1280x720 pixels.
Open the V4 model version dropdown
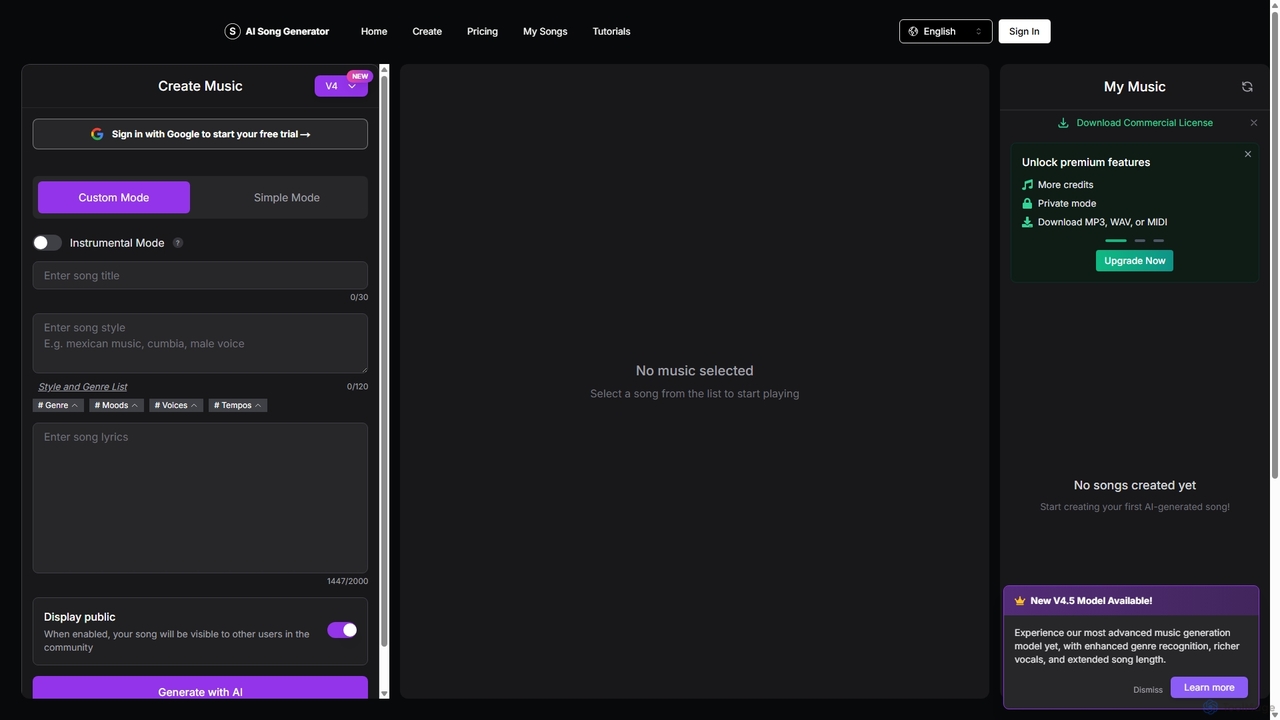[341, 86]
